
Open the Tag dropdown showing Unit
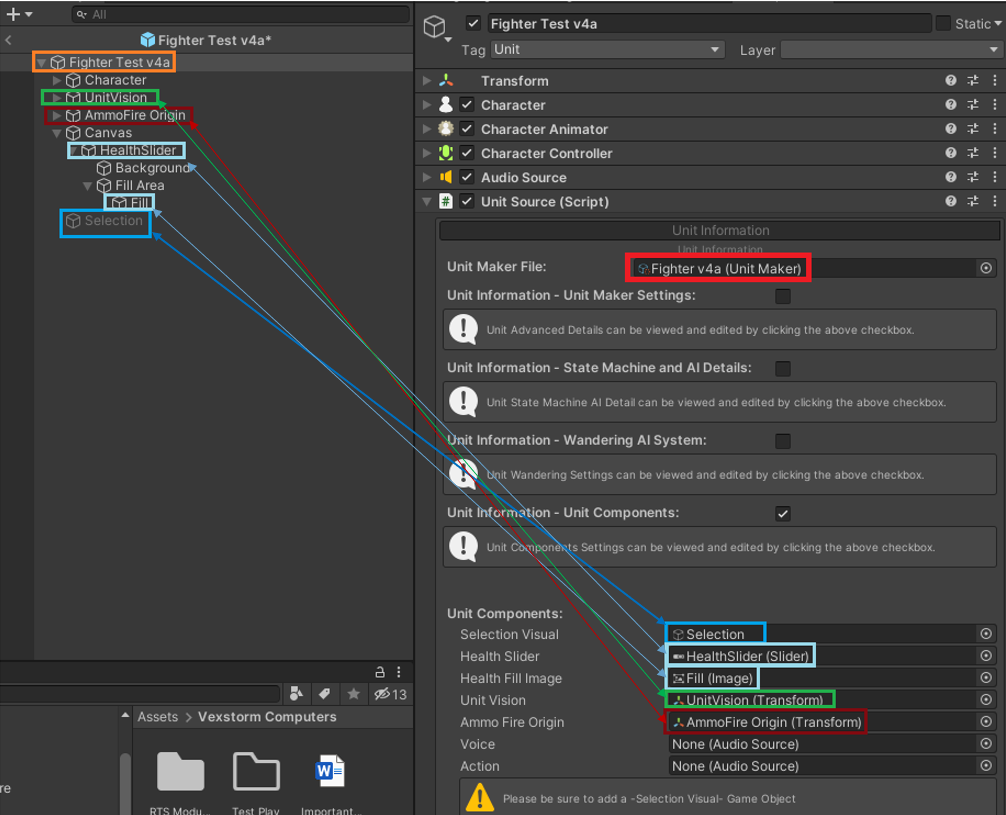pyautogui.click(x=606, y=49)
